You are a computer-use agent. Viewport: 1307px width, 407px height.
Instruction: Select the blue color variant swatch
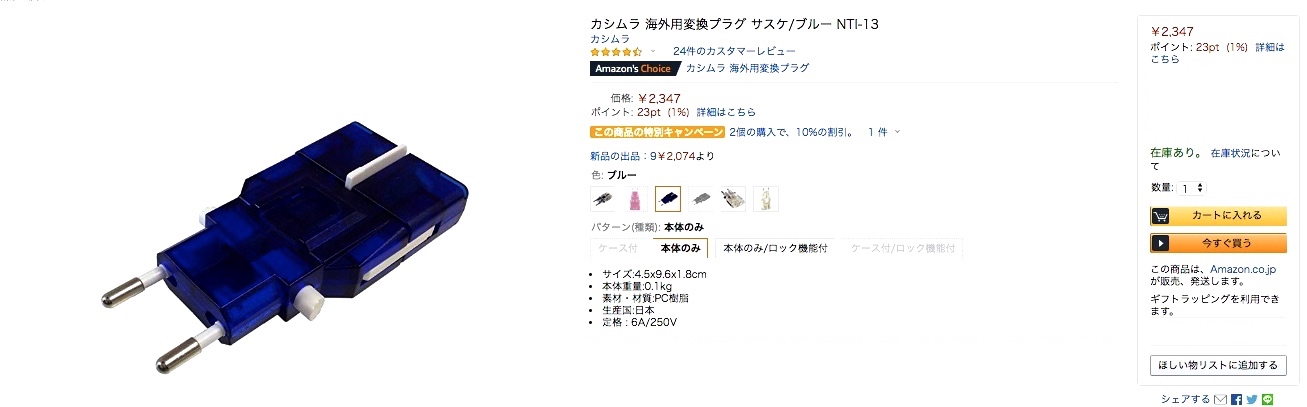click(668, 199)
